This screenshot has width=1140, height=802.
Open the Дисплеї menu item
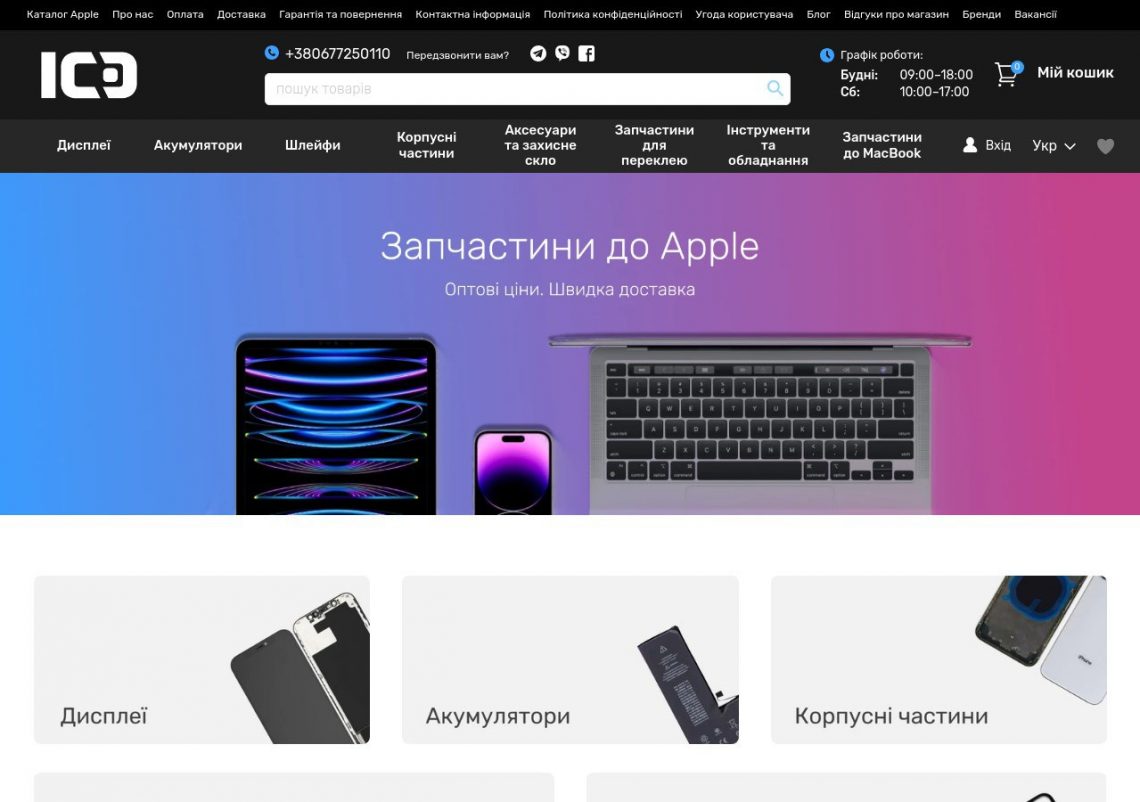pyautogui.click(x=84, y=145)
